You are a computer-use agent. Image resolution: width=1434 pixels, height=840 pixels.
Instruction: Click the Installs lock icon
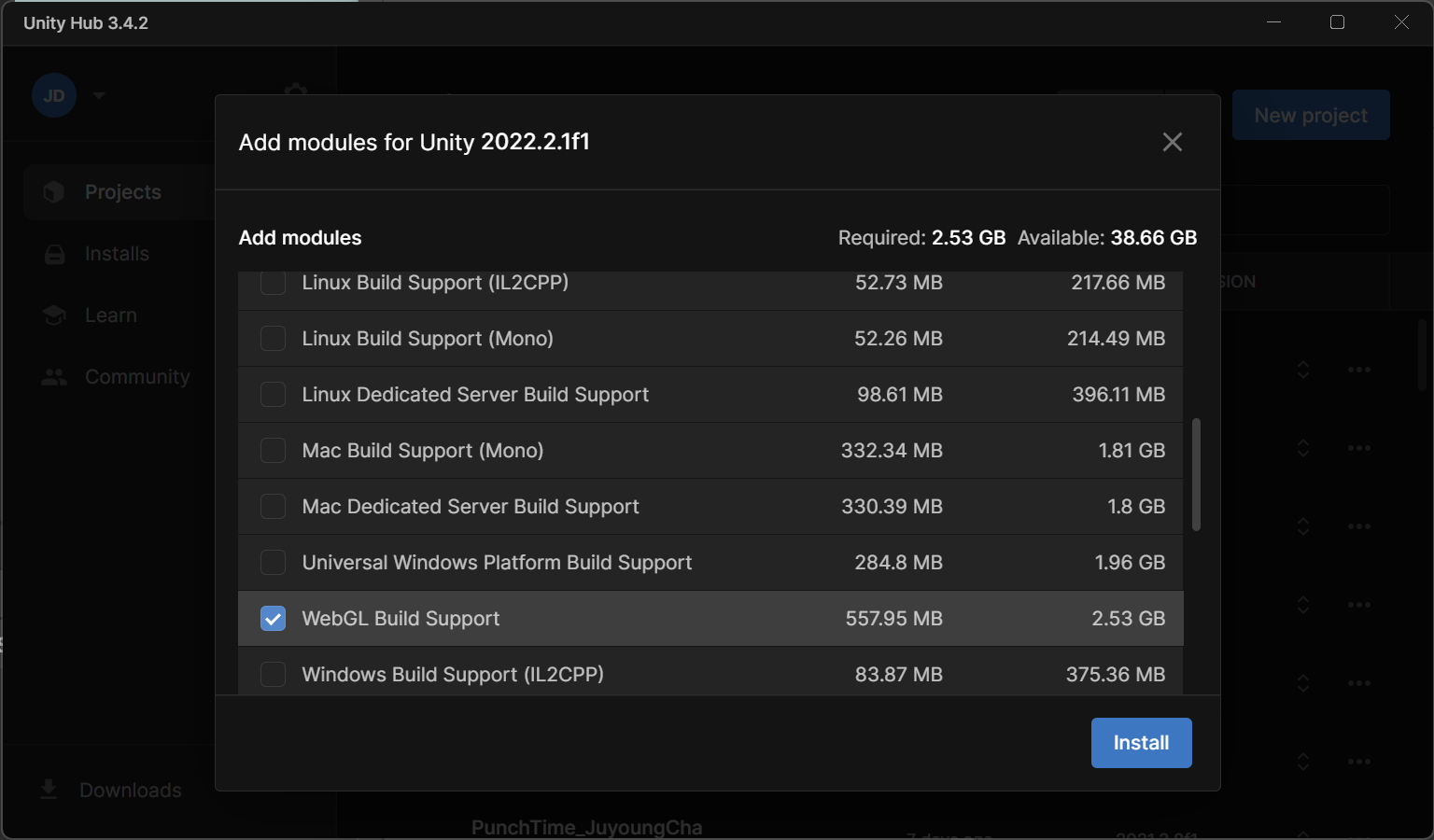(54, 254)
